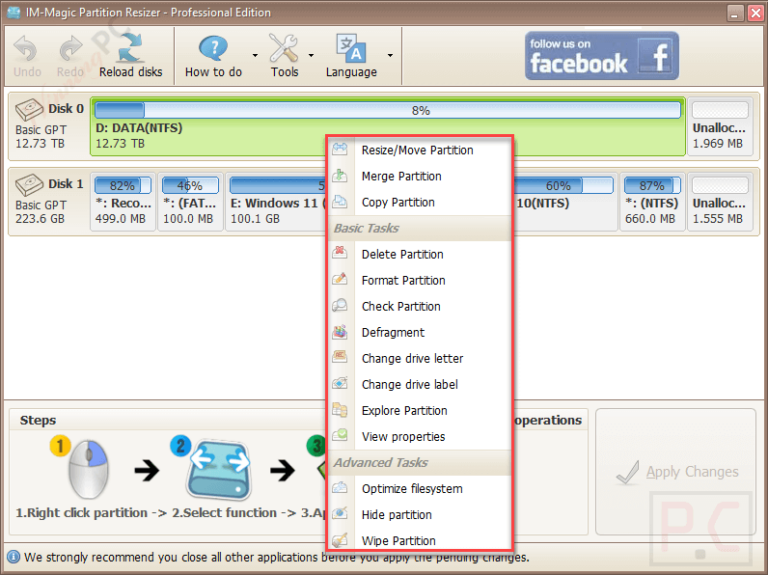Image resolution: width=768 pixels, height=575 pixels.
Task: Close the Partition Resizer window
Action: coord(755,13)
